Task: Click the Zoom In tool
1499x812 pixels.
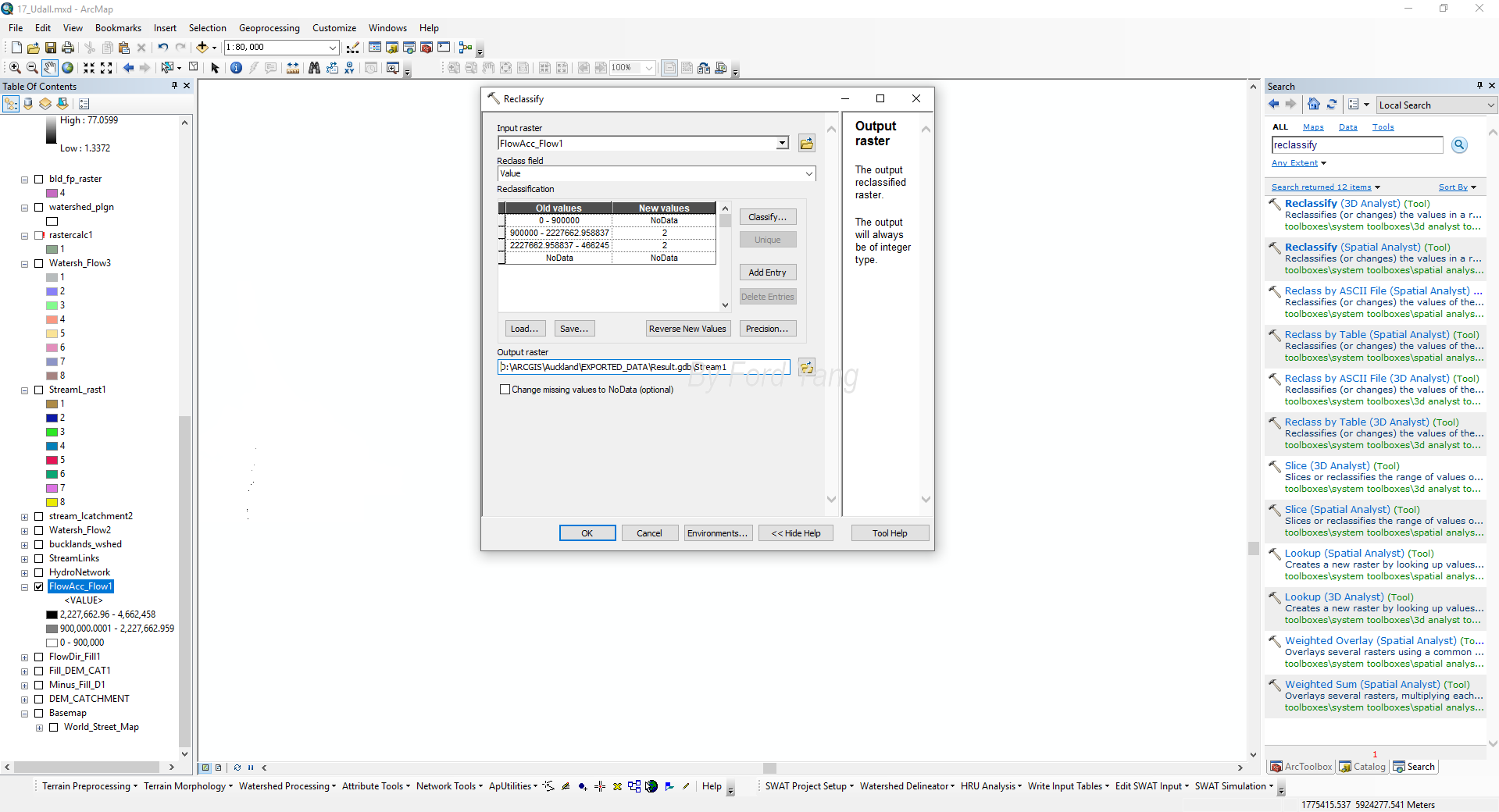Action: tap(15, 68)
